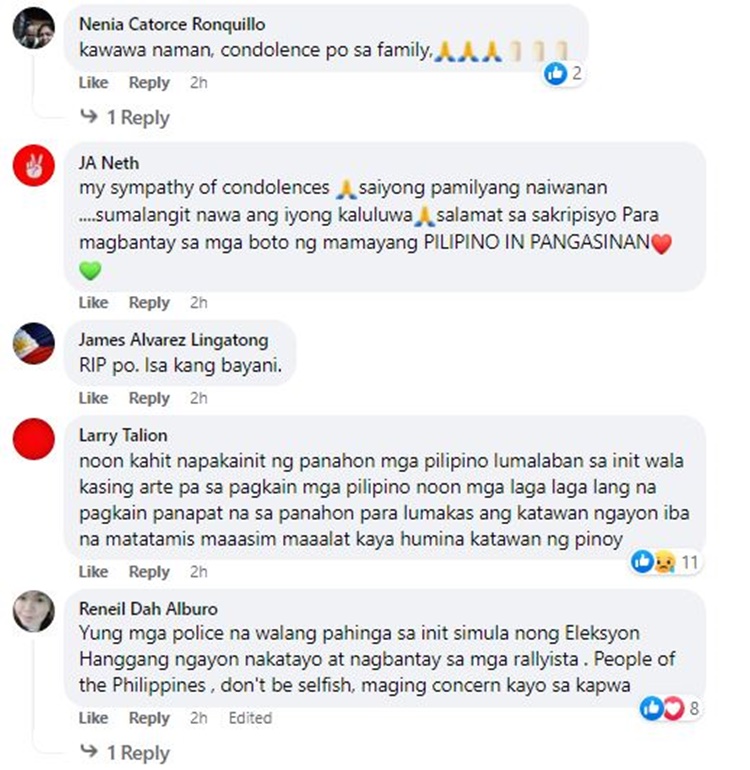This screenshot has height=770, width=750.
Task: Open Nenia Catorce Ronquillo's profile picture
Action: pos(33,28)
